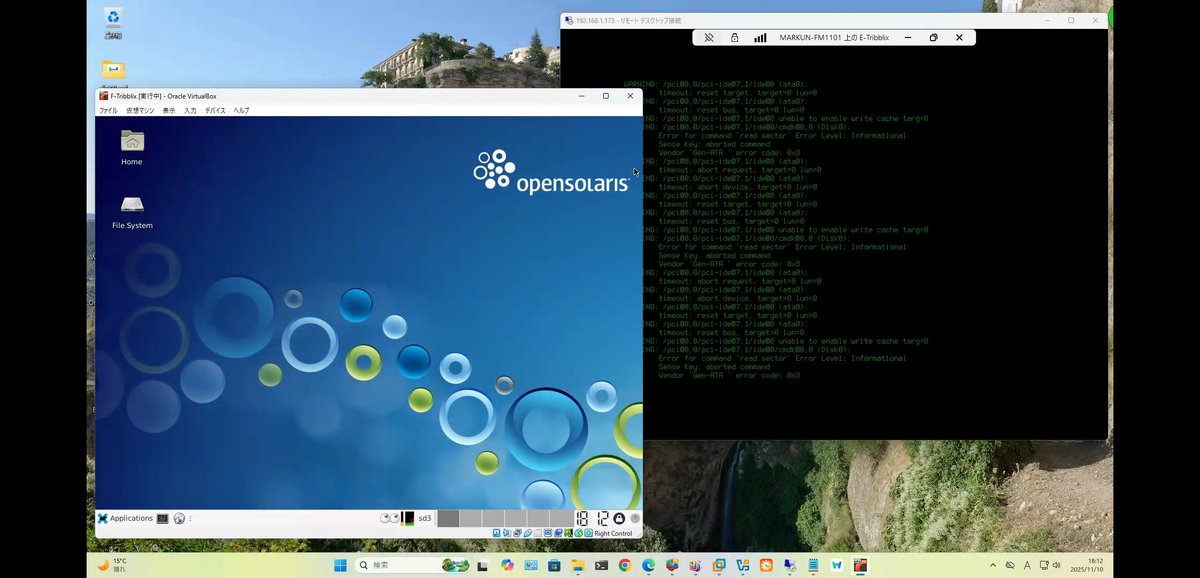
Task: Open clock and date 18:12 flyout
Action: click(x=1085, y=565)
